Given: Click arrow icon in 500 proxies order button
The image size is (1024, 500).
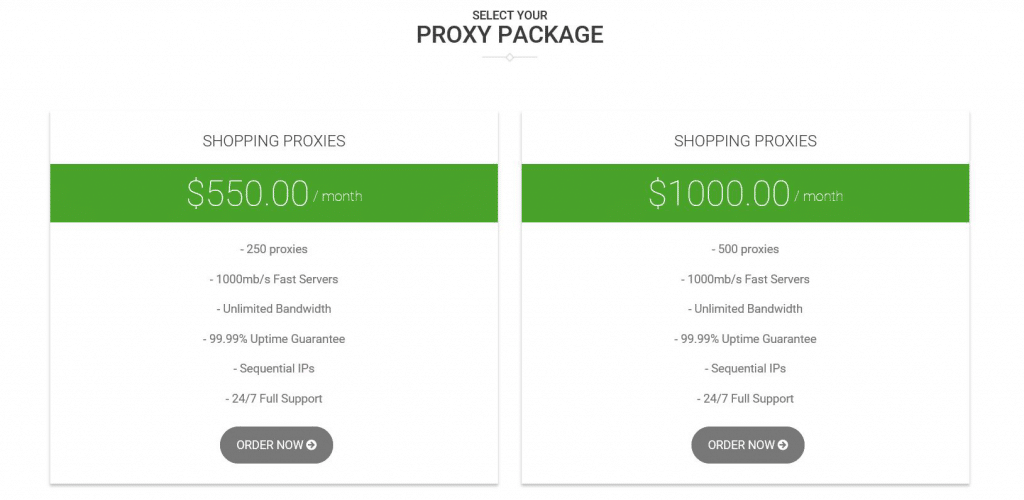Looking at the screenshot, I should coord(783,445).
